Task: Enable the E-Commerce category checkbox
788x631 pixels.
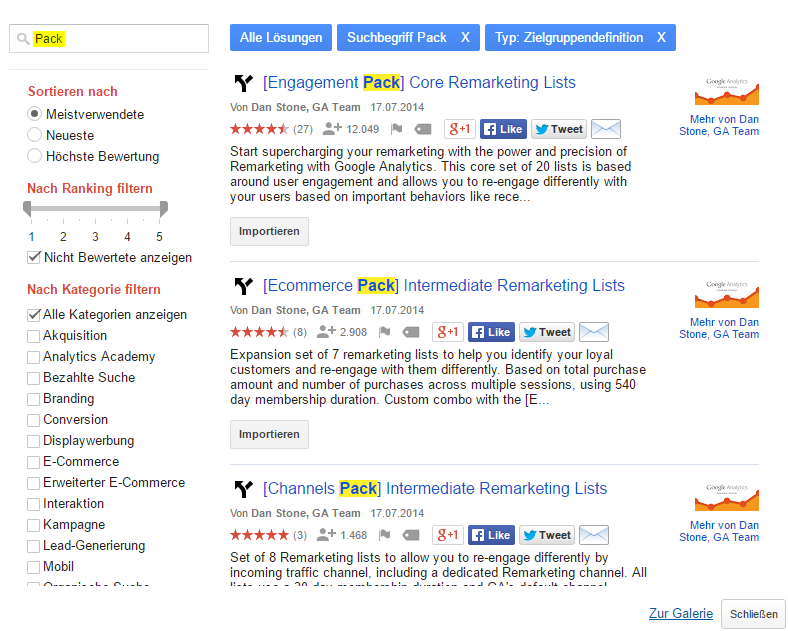Action: (x=33, y=462)
